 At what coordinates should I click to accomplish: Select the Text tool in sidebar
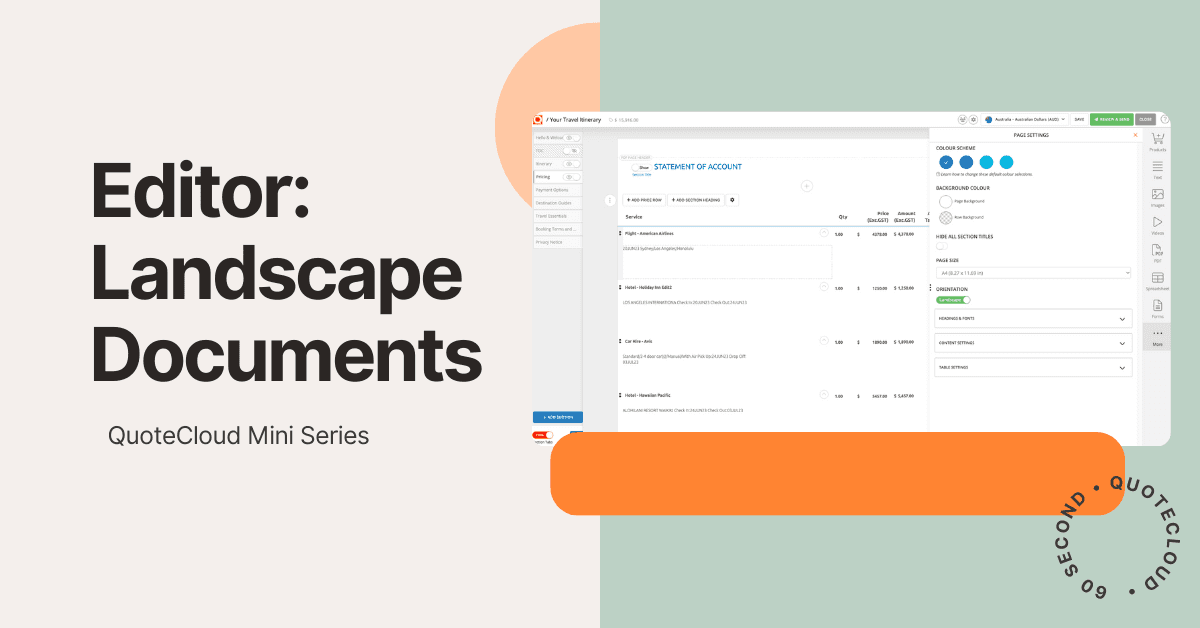[x=1157, y=168]
